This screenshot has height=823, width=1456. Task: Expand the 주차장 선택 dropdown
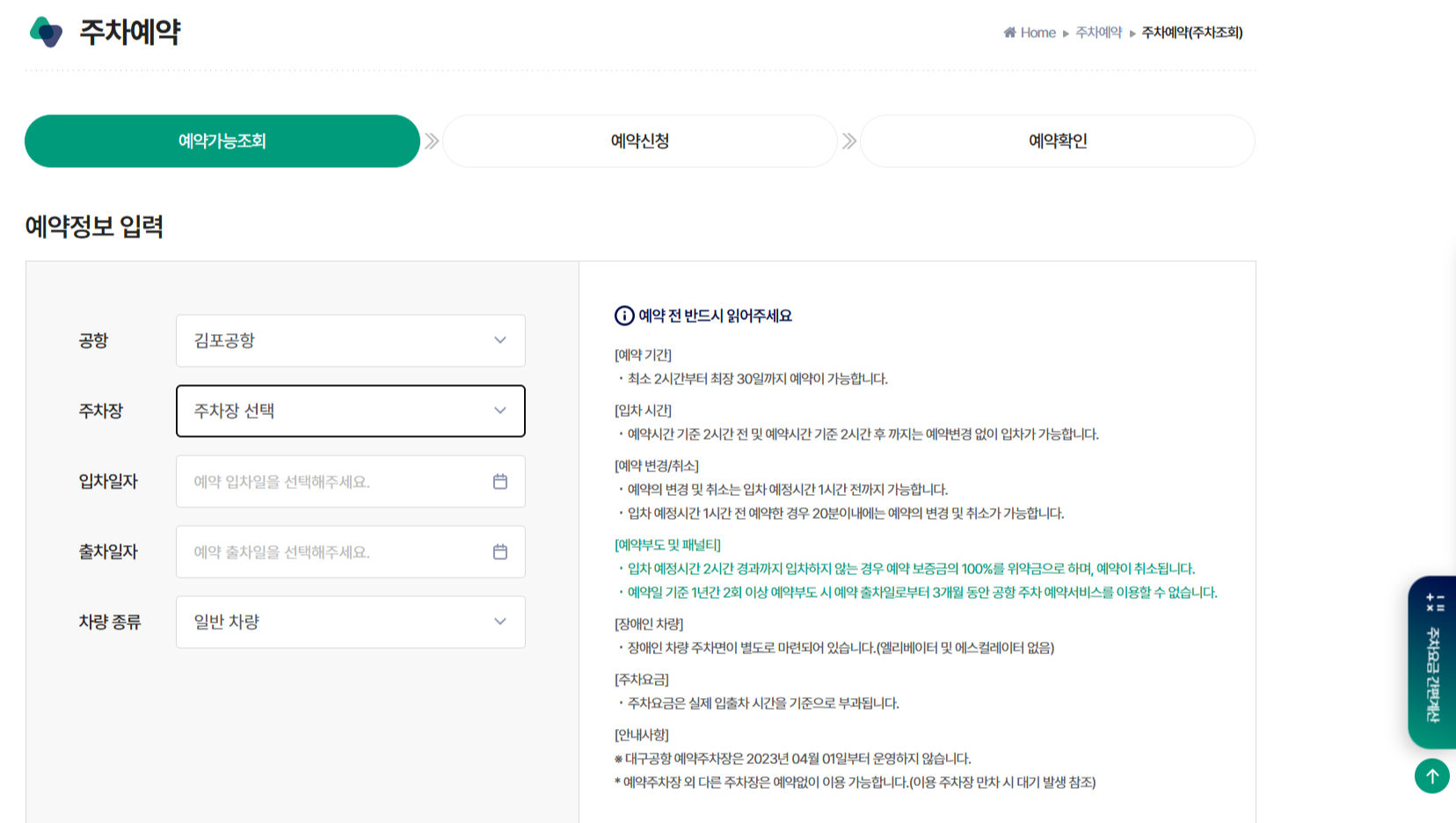[x=350, y=411]
